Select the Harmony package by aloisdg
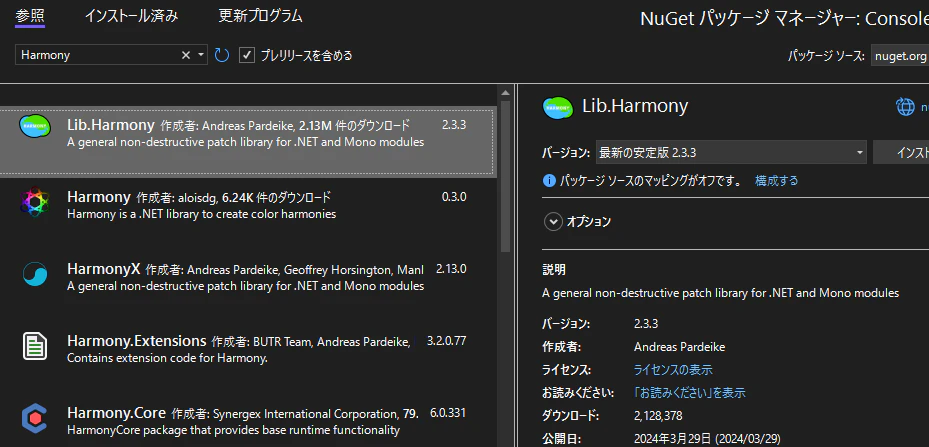The width and height of the screenshot is (929, 447). [x=98, y=196]
